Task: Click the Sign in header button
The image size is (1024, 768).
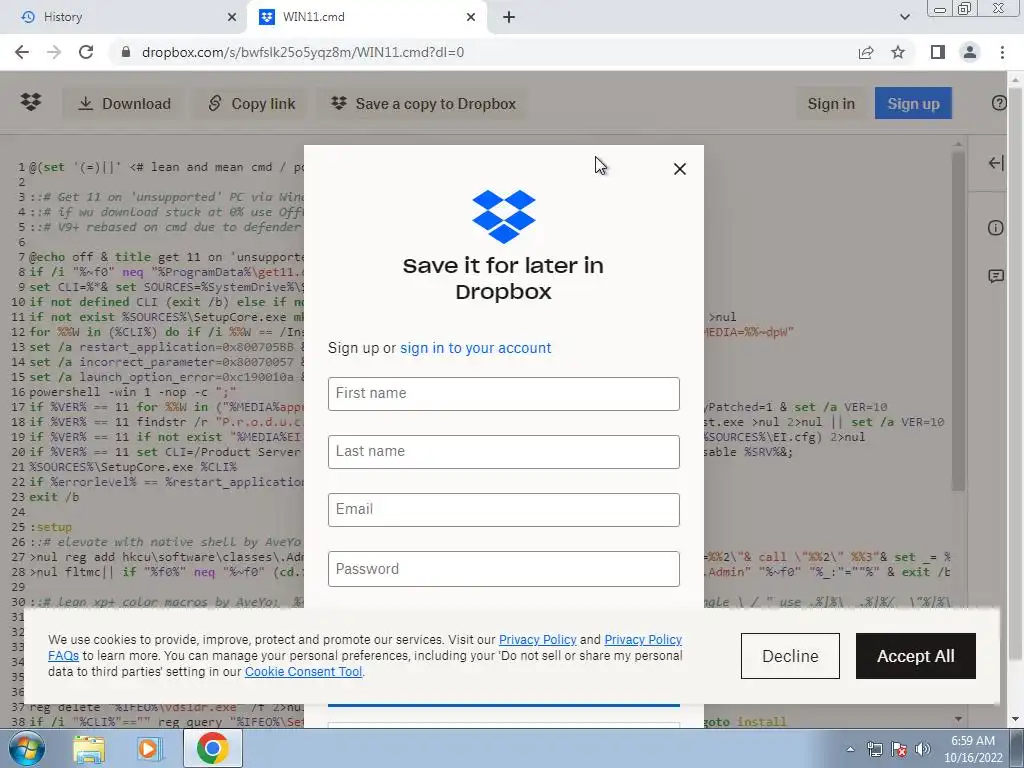Action: pos(831,104)
